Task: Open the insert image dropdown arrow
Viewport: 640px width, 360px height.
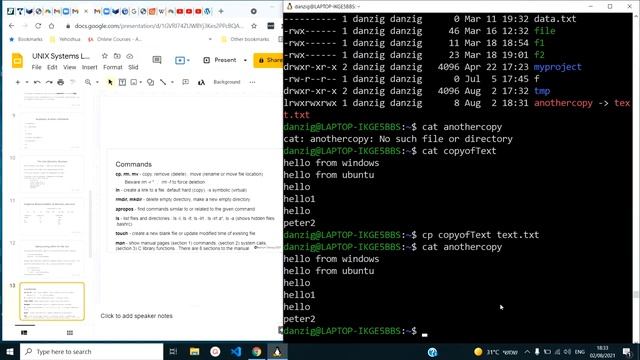Action: click(141, 82)
